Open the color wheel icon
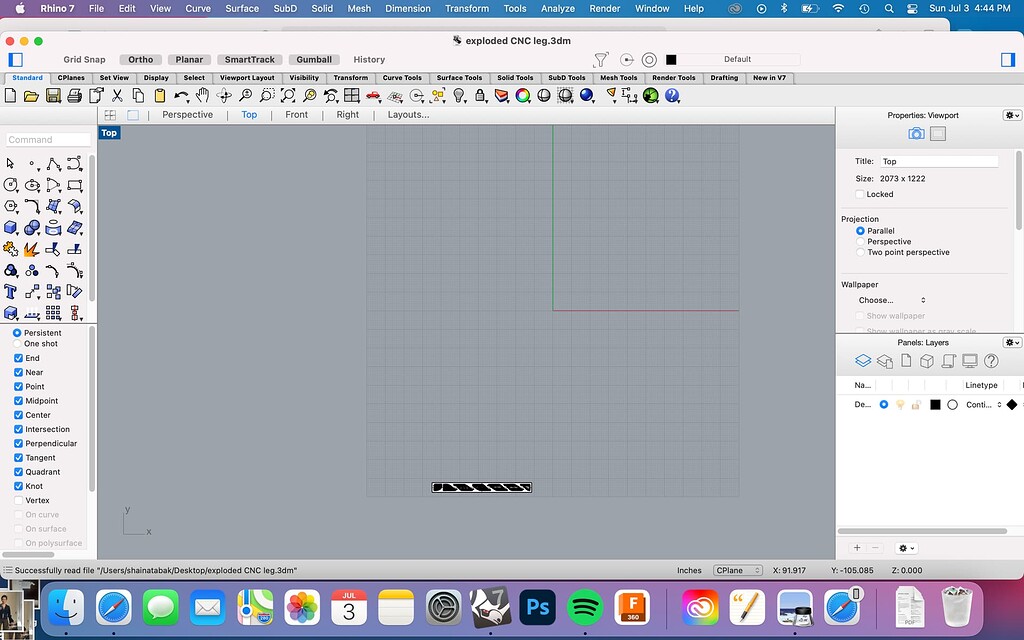1024x640 pixels. pos(522,96)
